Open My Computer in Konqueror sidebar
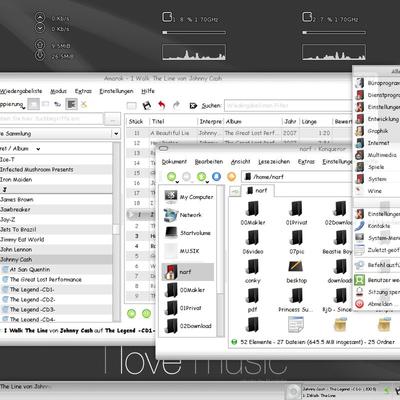400x400 pixels. pos(189,197)
